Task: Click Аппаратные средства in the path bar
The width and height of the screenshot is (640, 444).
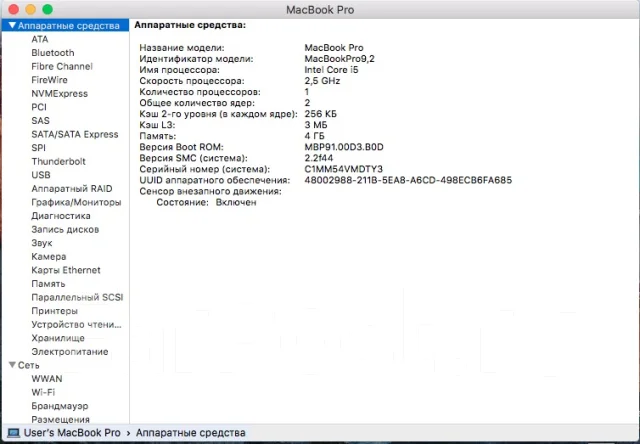Action: tap(190, 433)
